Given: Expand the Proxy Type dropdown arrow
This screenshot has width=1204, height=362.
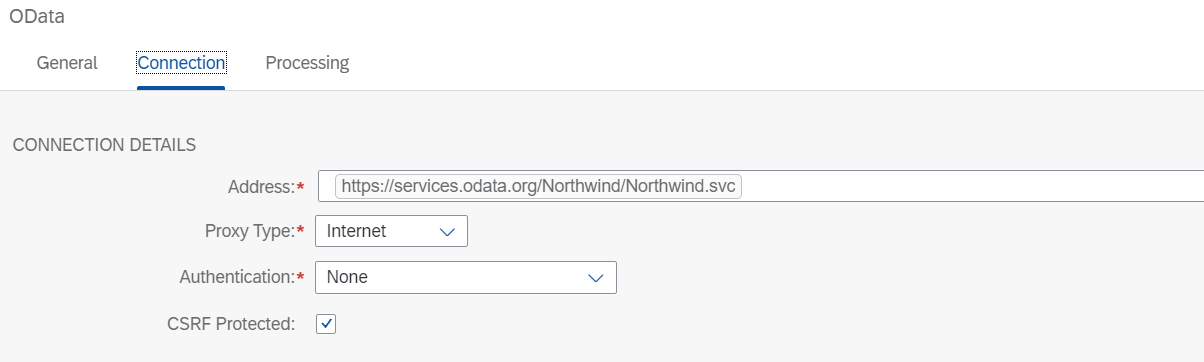Looking at the screenshot, I should coord(447,231).
